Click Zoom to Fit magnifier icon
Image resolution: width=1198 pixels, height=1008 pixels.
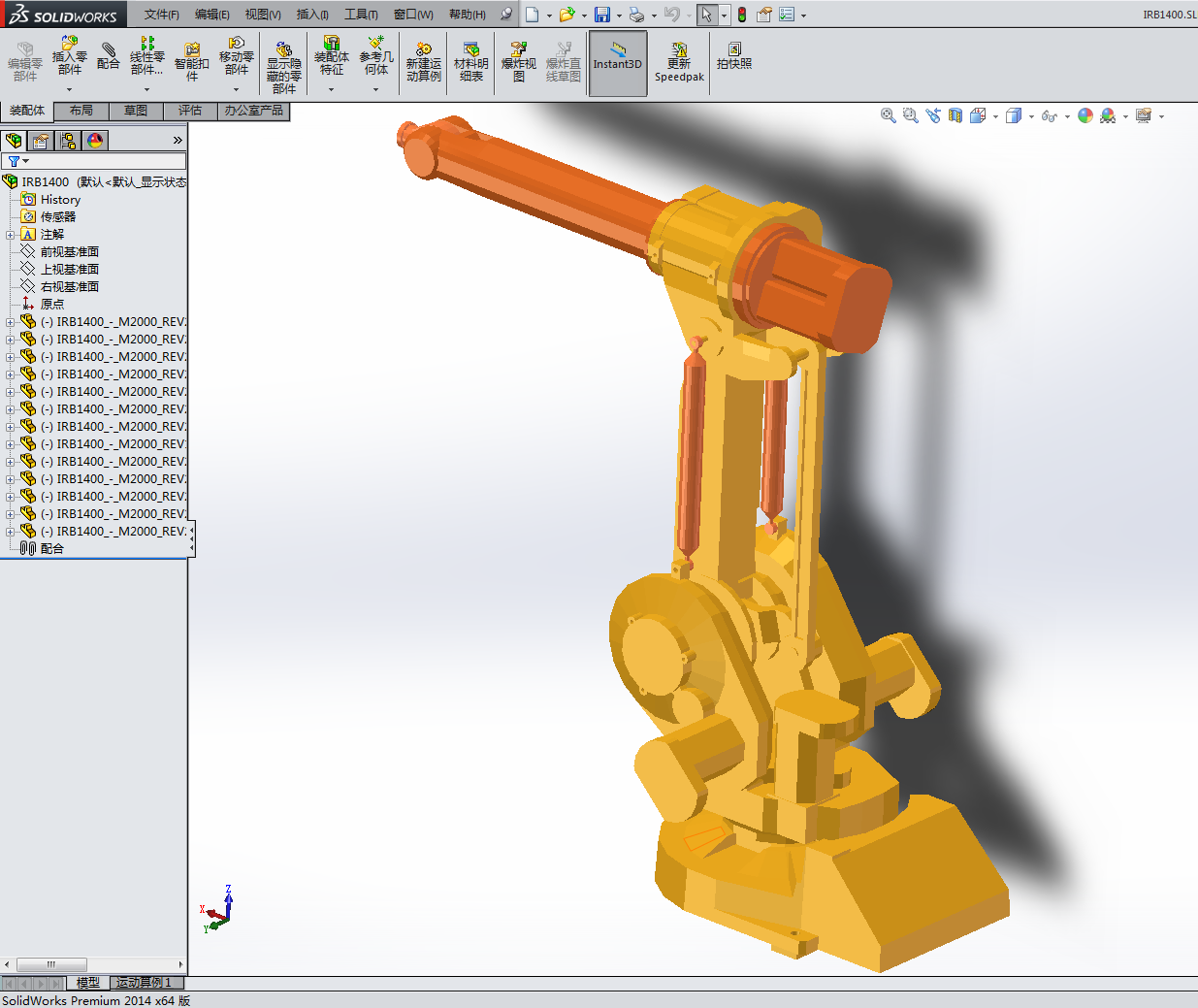tap(888, 115)
